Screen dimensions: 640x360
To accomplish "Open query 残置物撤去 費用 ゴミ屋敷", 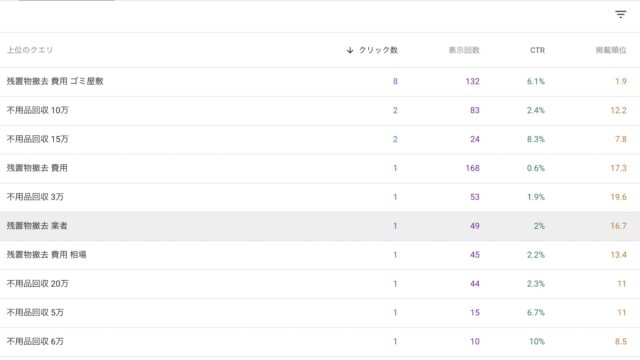I will click(55, 81).
